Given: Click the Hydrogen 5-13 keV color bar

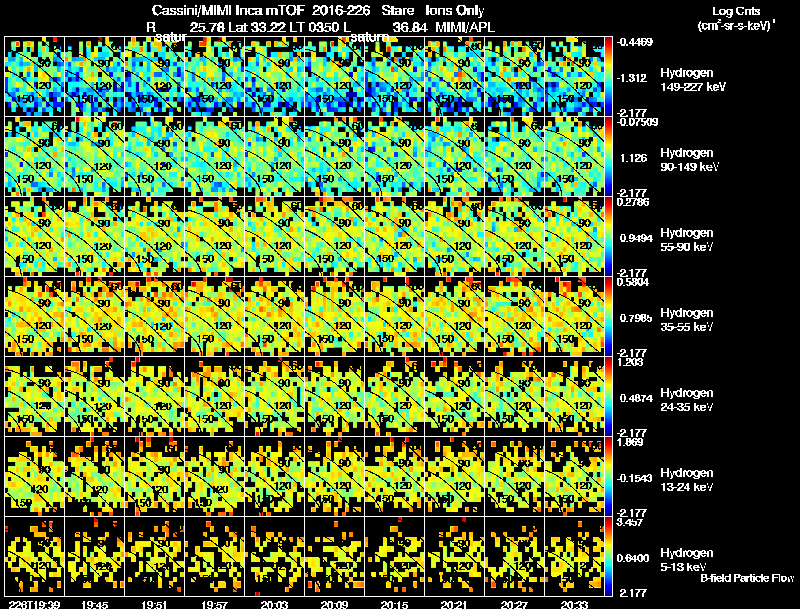Looking at the screenshot, I should (608, 557).
